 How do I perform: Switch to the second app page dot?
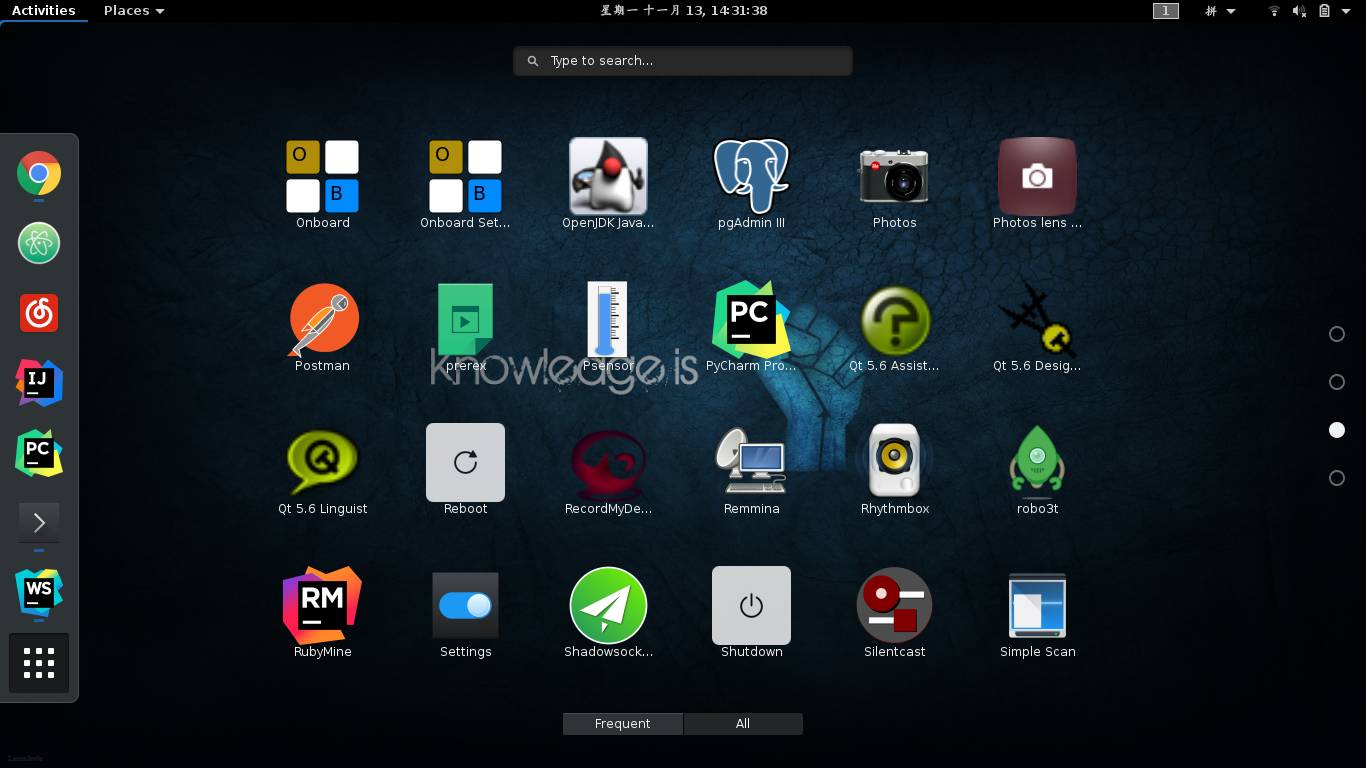[1337, 382]
